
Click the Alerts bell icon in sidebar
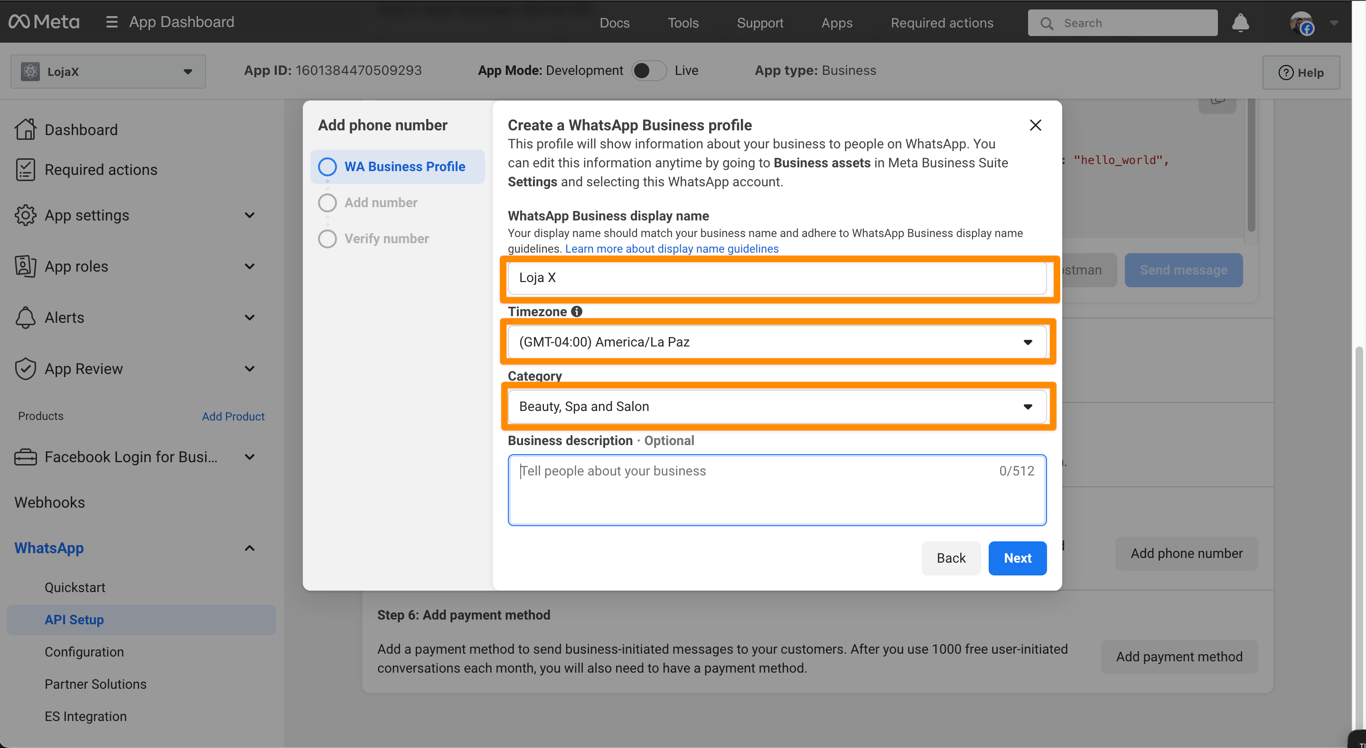(25, 318)
